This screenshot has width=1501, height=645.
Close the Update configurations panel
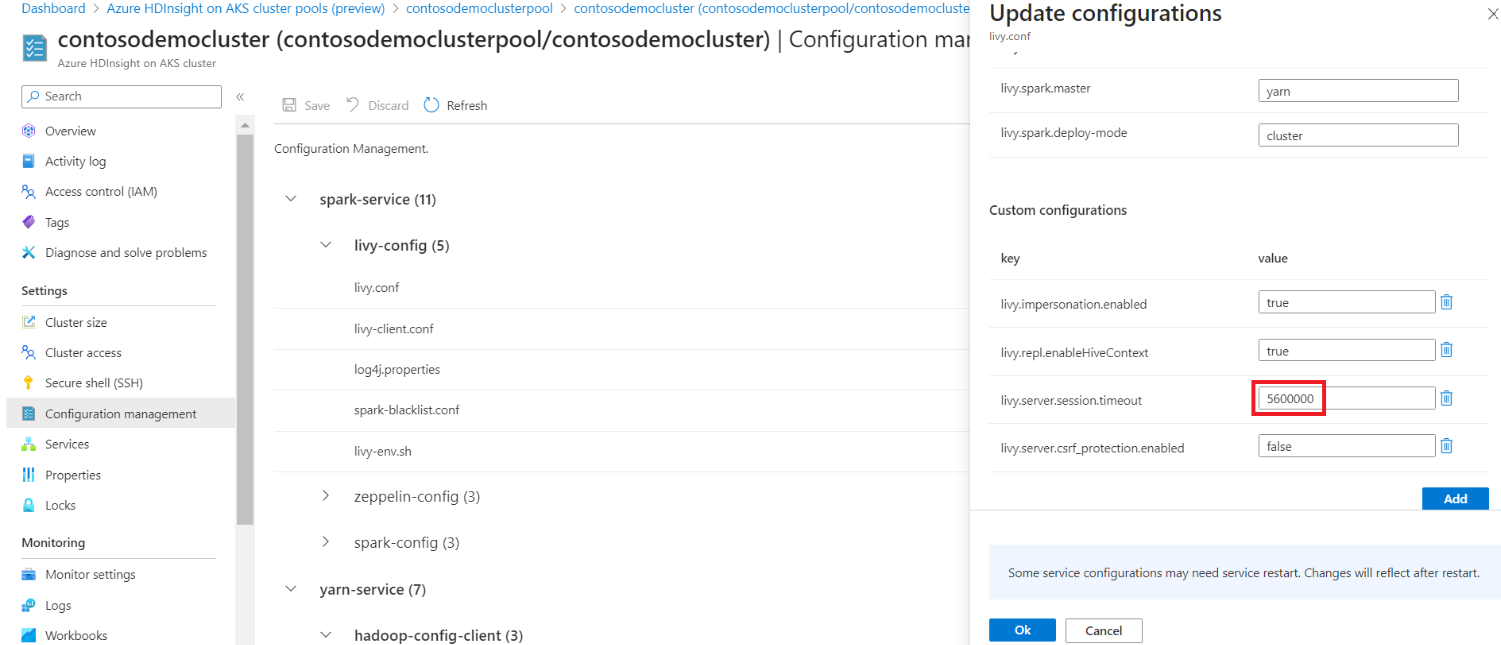point(1479,16)
